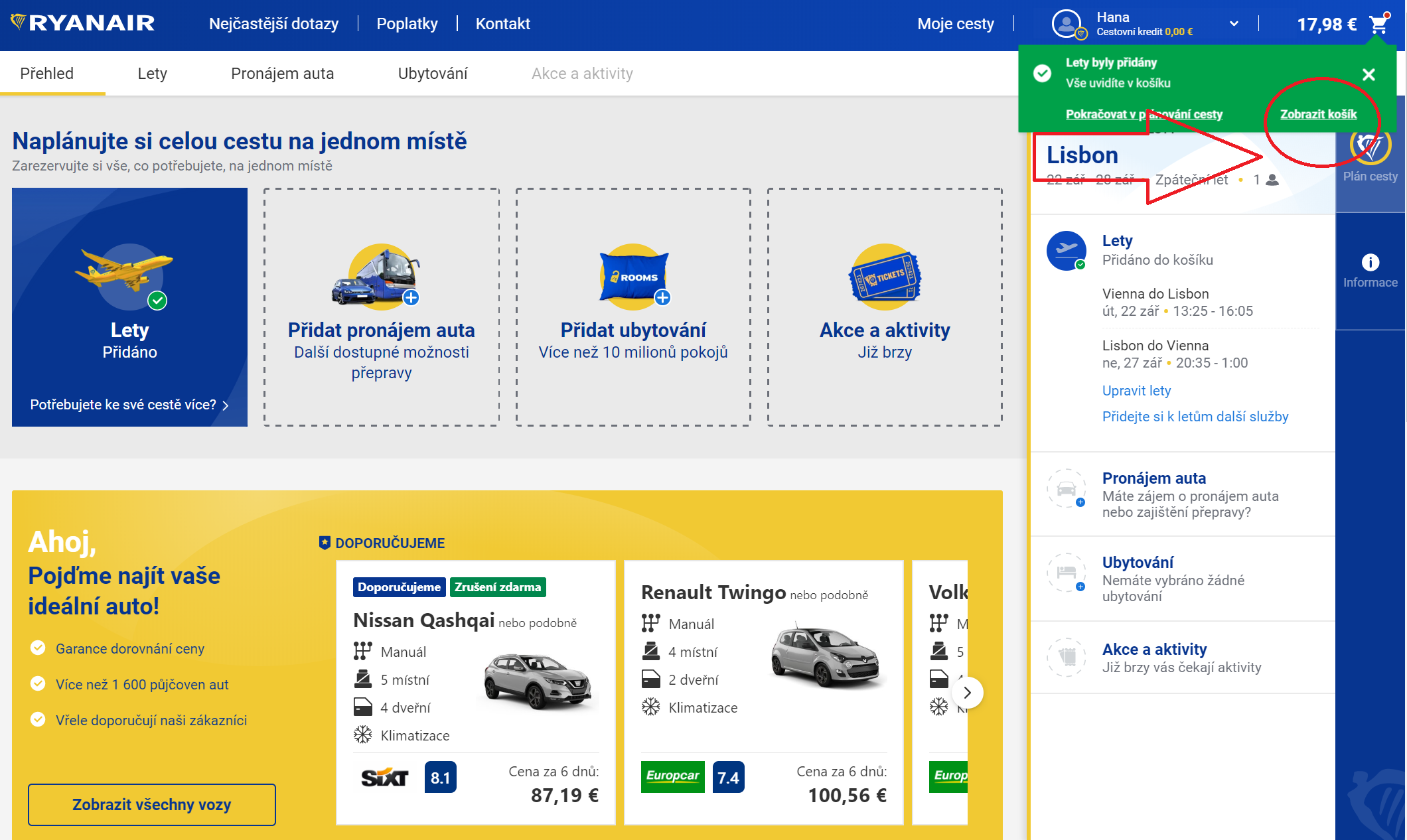
Task: Click 'Přidat pronájem auta' heading
Action: pos(381,330)
